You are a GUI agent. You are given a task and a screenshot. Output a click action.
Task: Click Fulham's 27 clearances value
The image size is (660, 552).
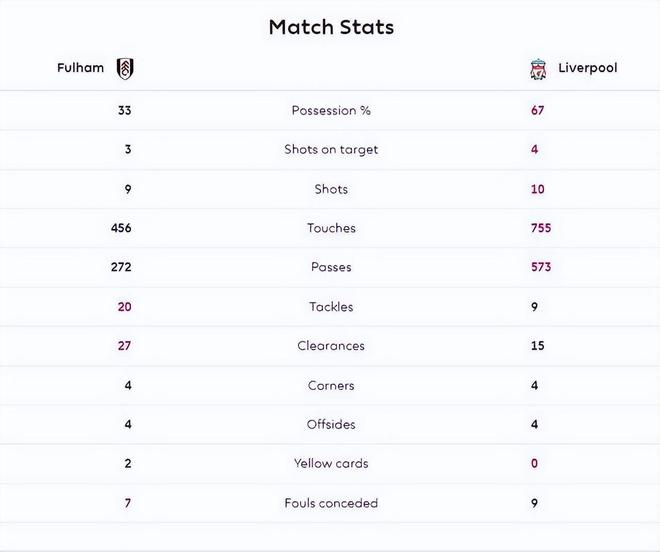124,346
